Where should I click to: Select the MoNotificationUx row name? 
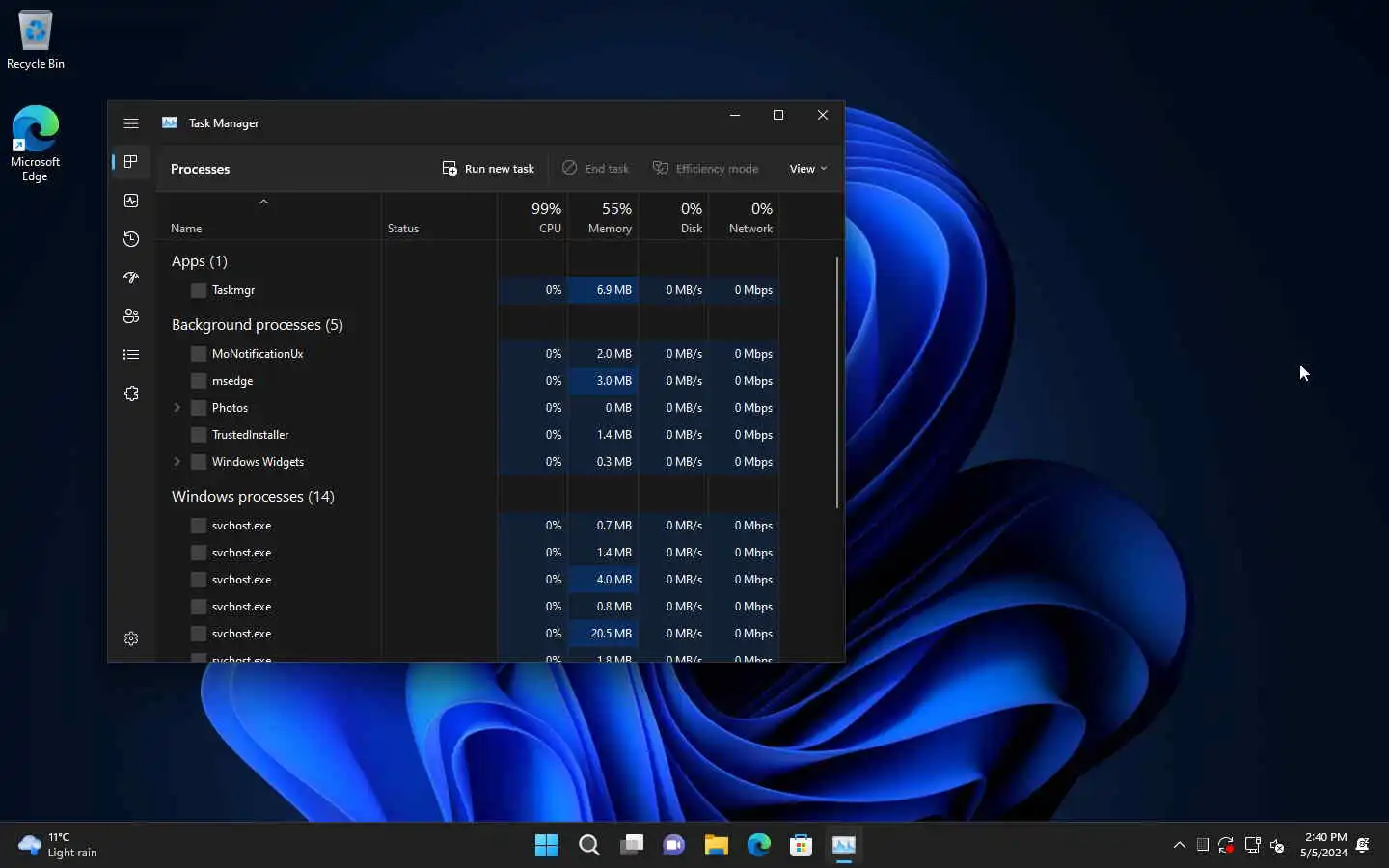tap(258, 354)
